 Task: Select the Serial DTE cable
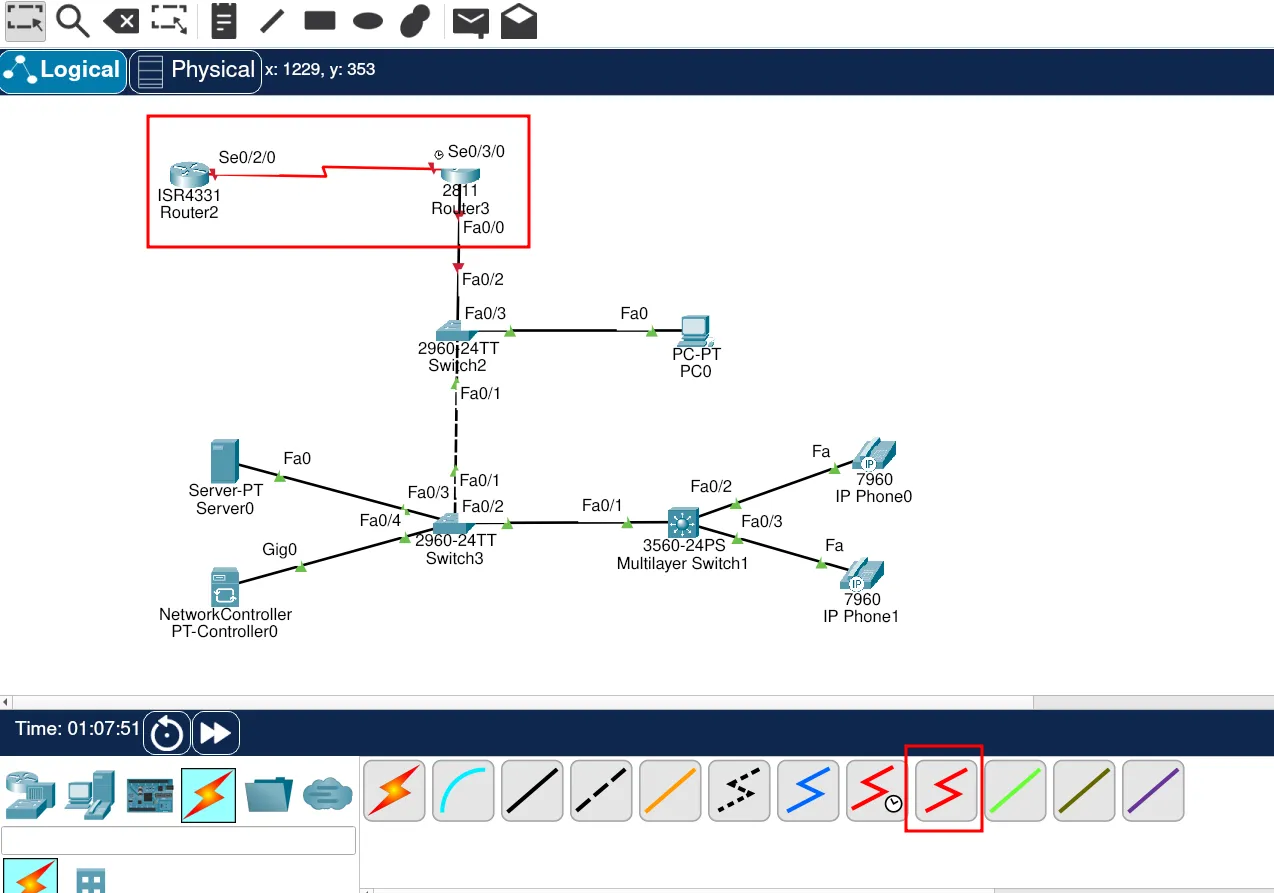point(945,790)
